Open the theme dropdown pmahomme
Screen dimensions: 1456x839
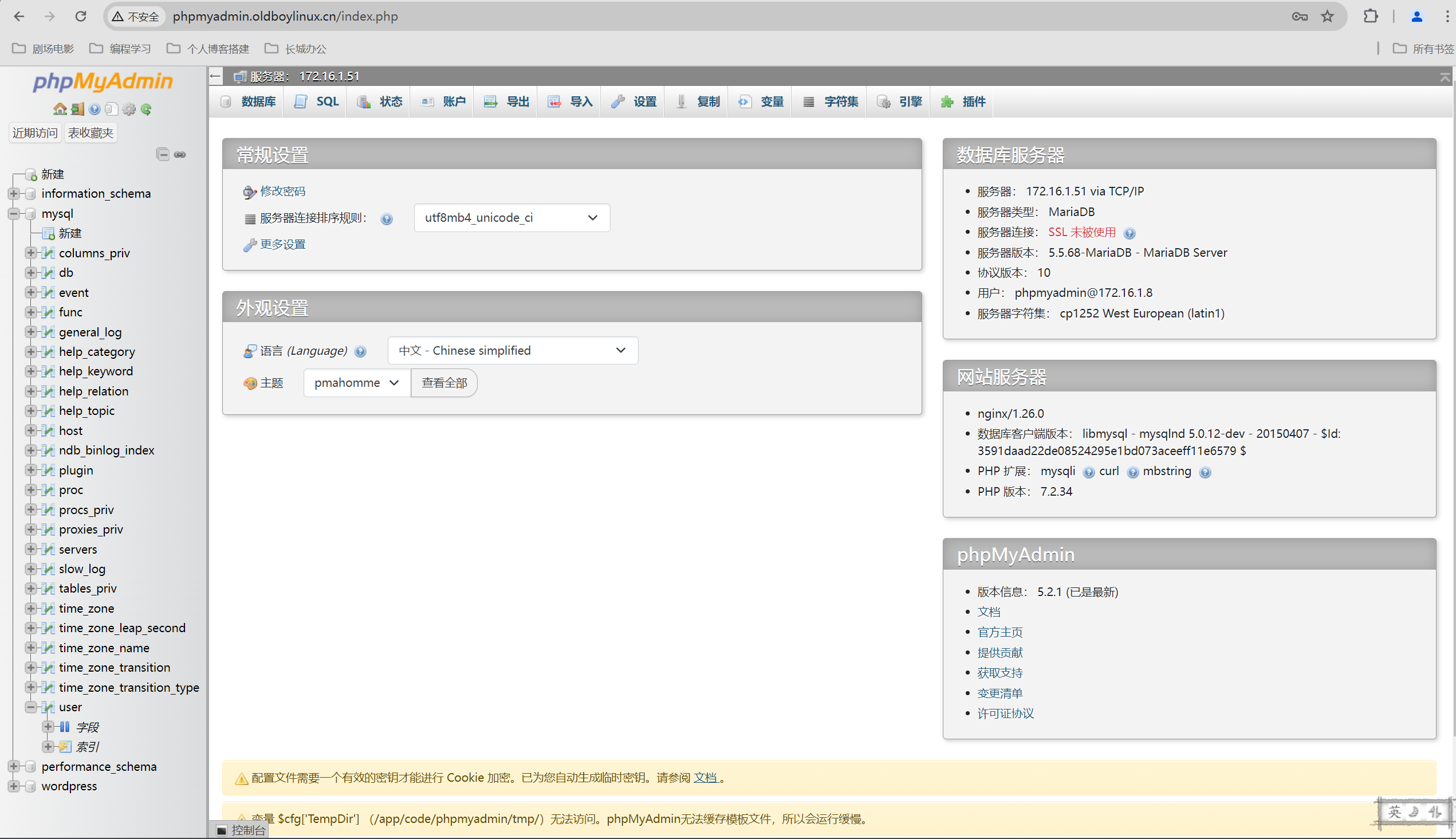click(357, 383)
